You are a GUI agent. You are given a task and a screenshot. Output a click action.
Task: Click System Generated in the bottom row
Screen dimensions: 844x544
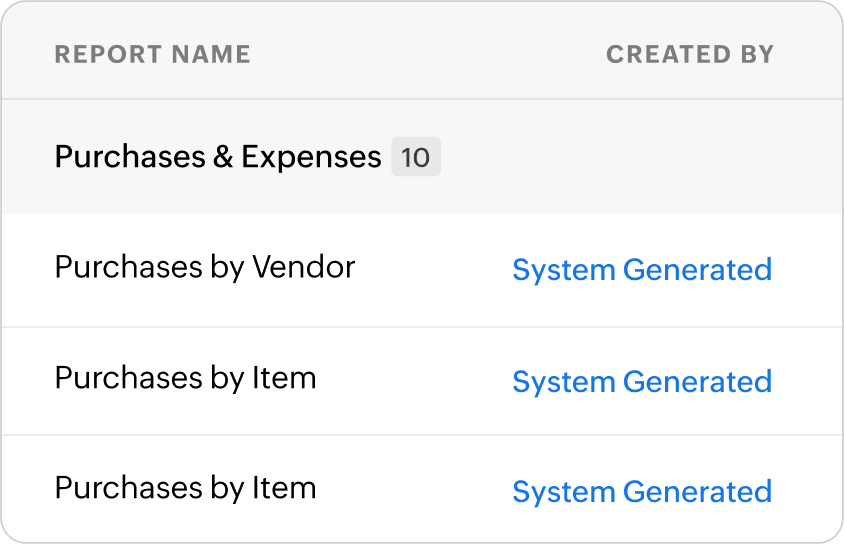point(641,492)
